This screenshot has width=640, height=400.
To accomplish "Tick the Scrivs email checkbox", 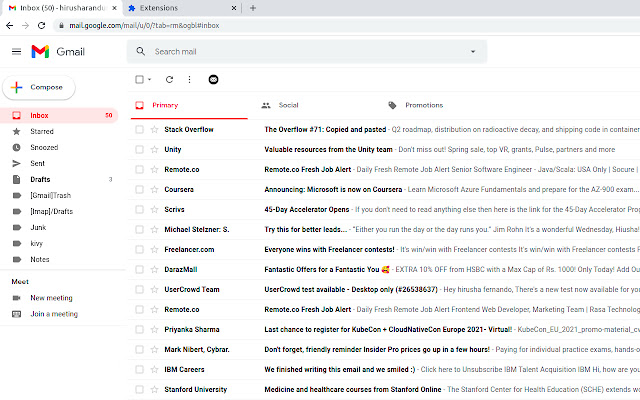I will click(139, 209).
